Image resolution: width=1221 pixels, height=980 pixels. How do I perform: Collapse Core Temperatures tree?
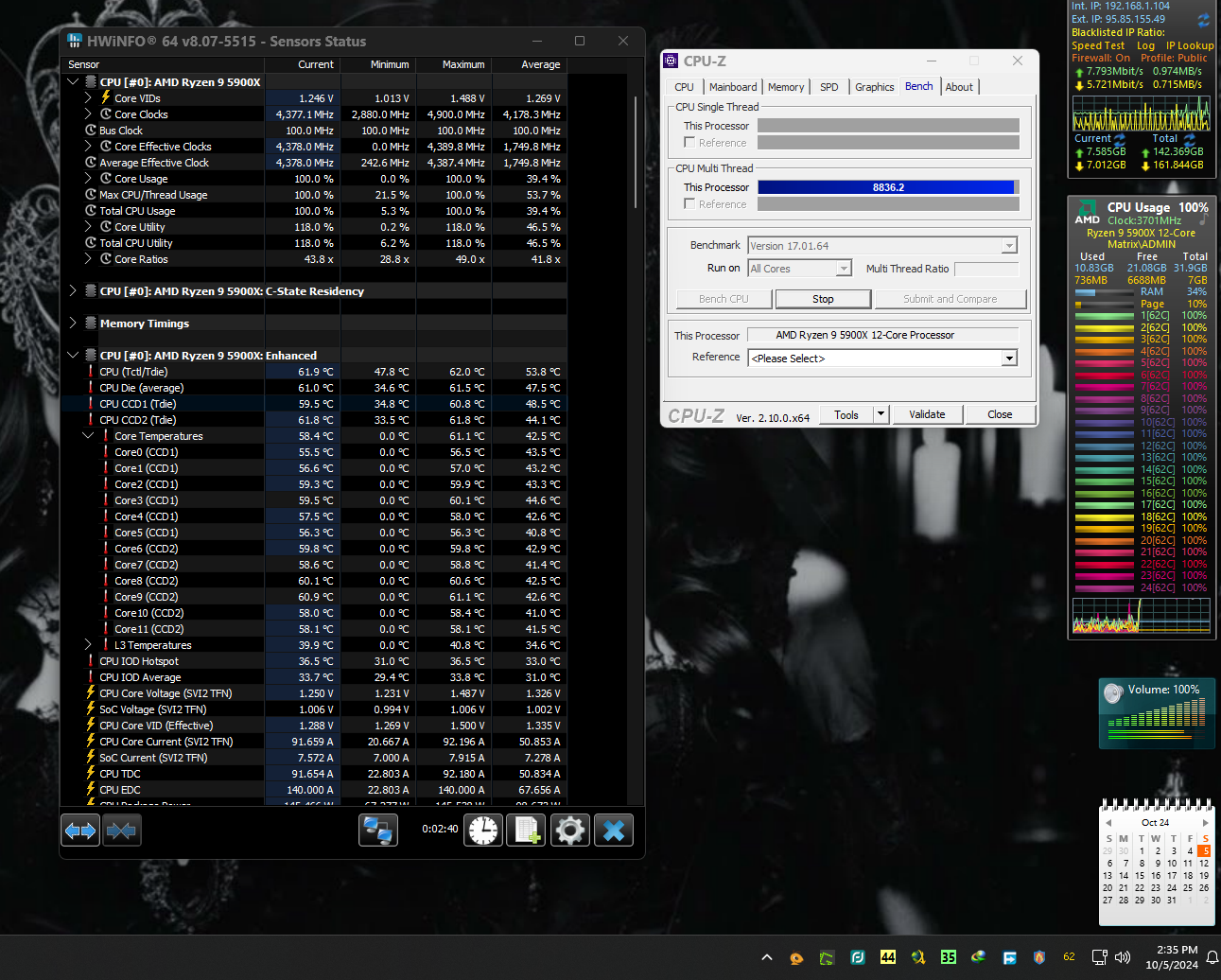(x=88, y=435)
